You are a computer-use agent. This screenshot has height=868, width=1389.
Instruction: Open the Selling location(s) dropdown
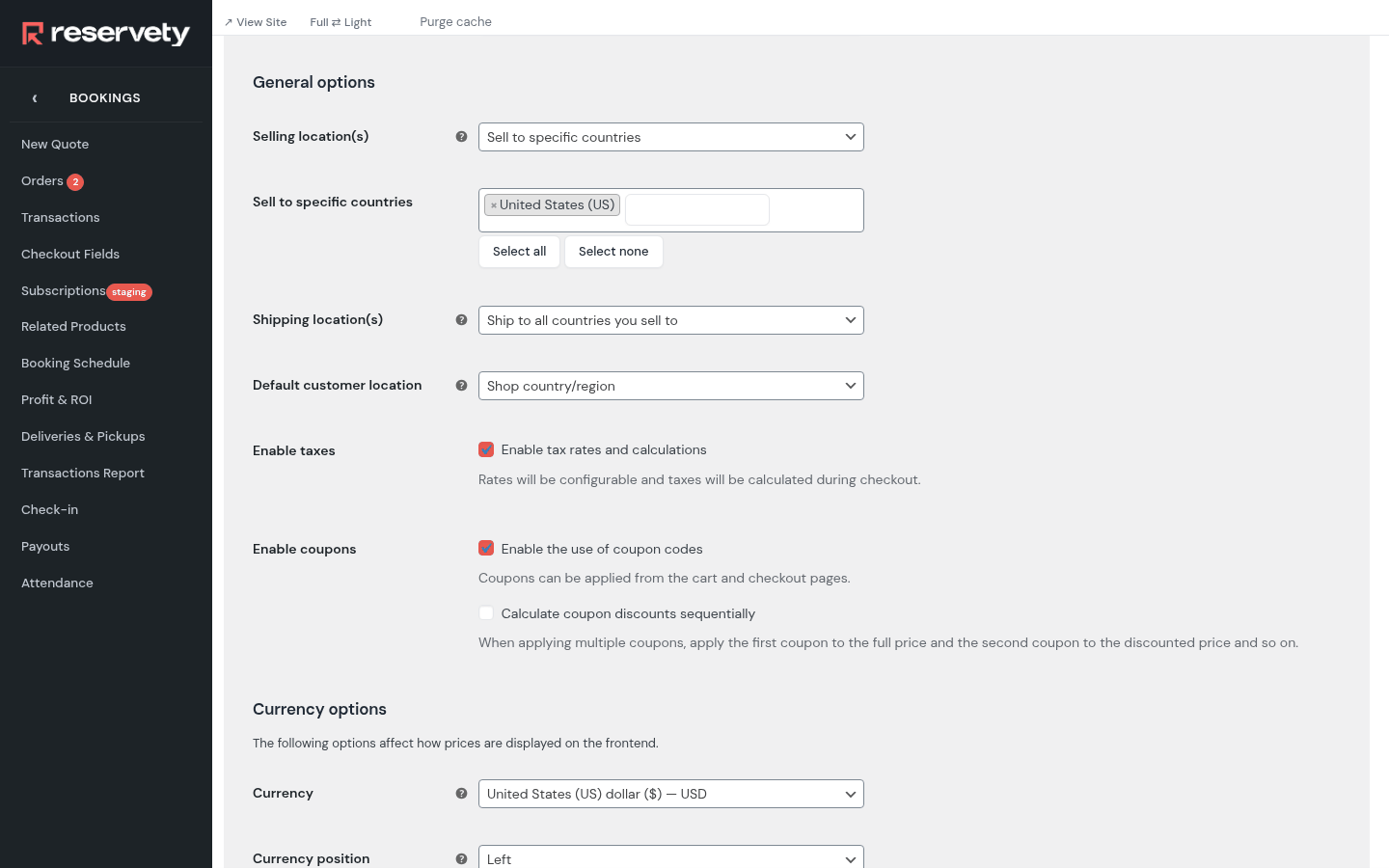point(671,137)
